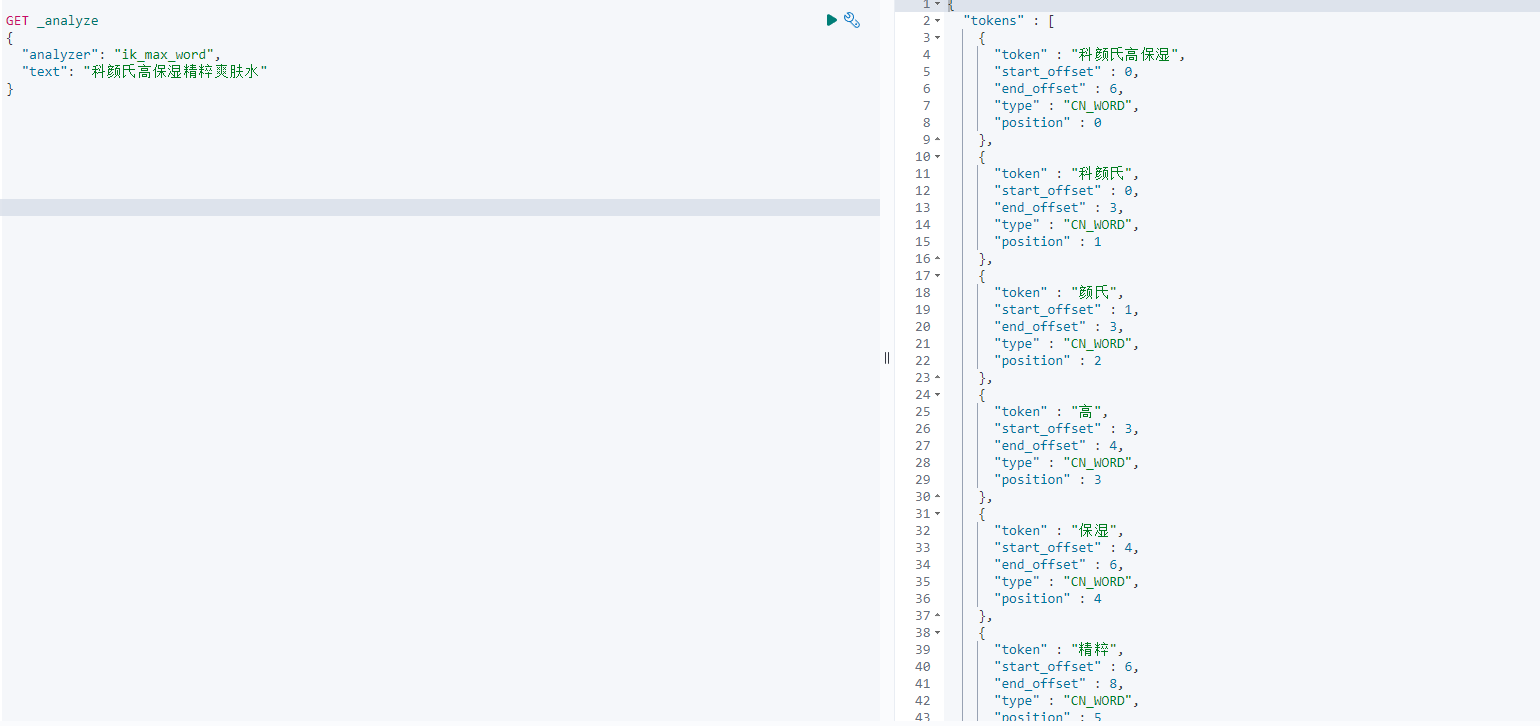The height and width of the screenshot is (726, 1540).
Task: Click the closing fold marker on line 9
Action: pyautogui.click(x=937, y=140)
